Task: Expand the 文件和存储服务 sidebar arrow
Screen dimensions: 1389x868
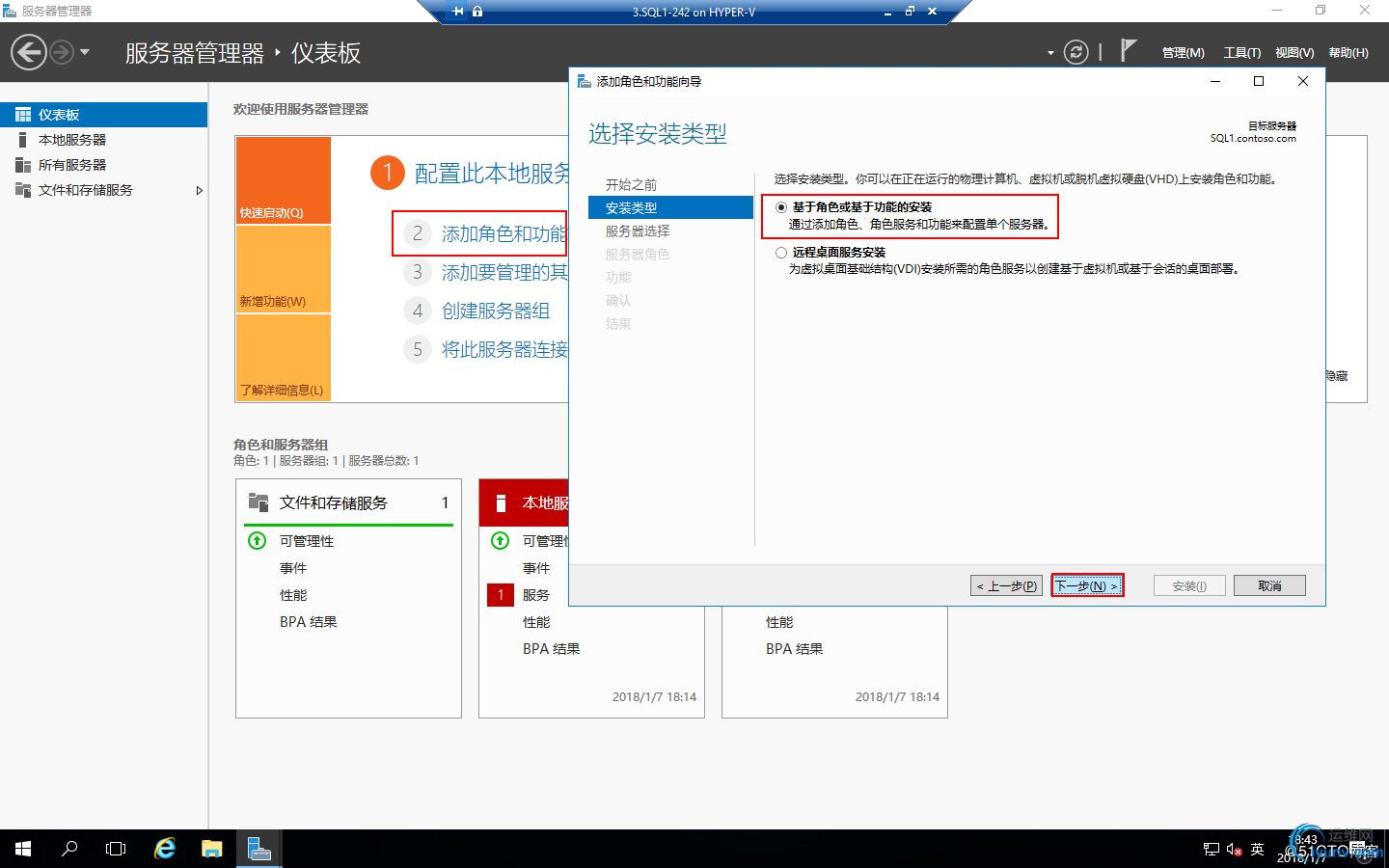Action: click(x=200, y=190)
